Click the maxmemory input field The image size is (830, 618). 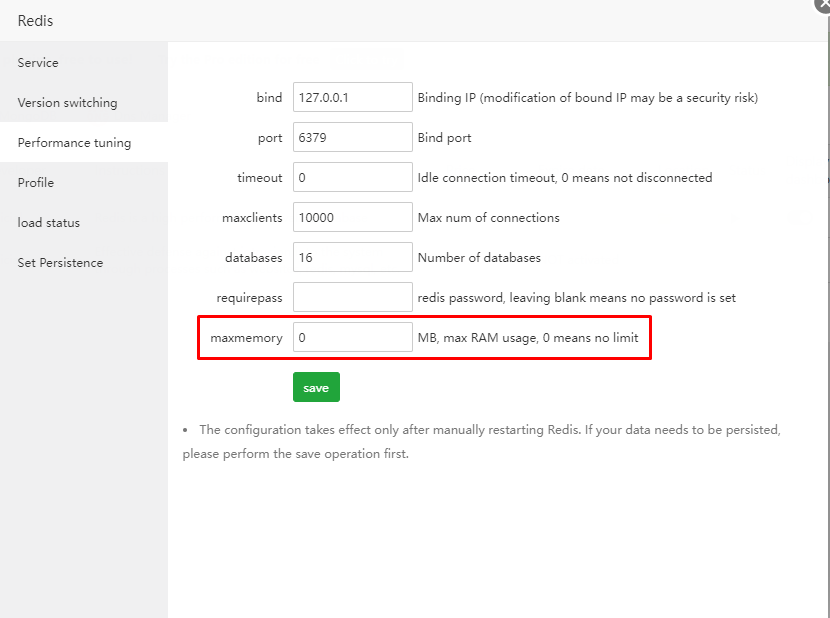352,337
